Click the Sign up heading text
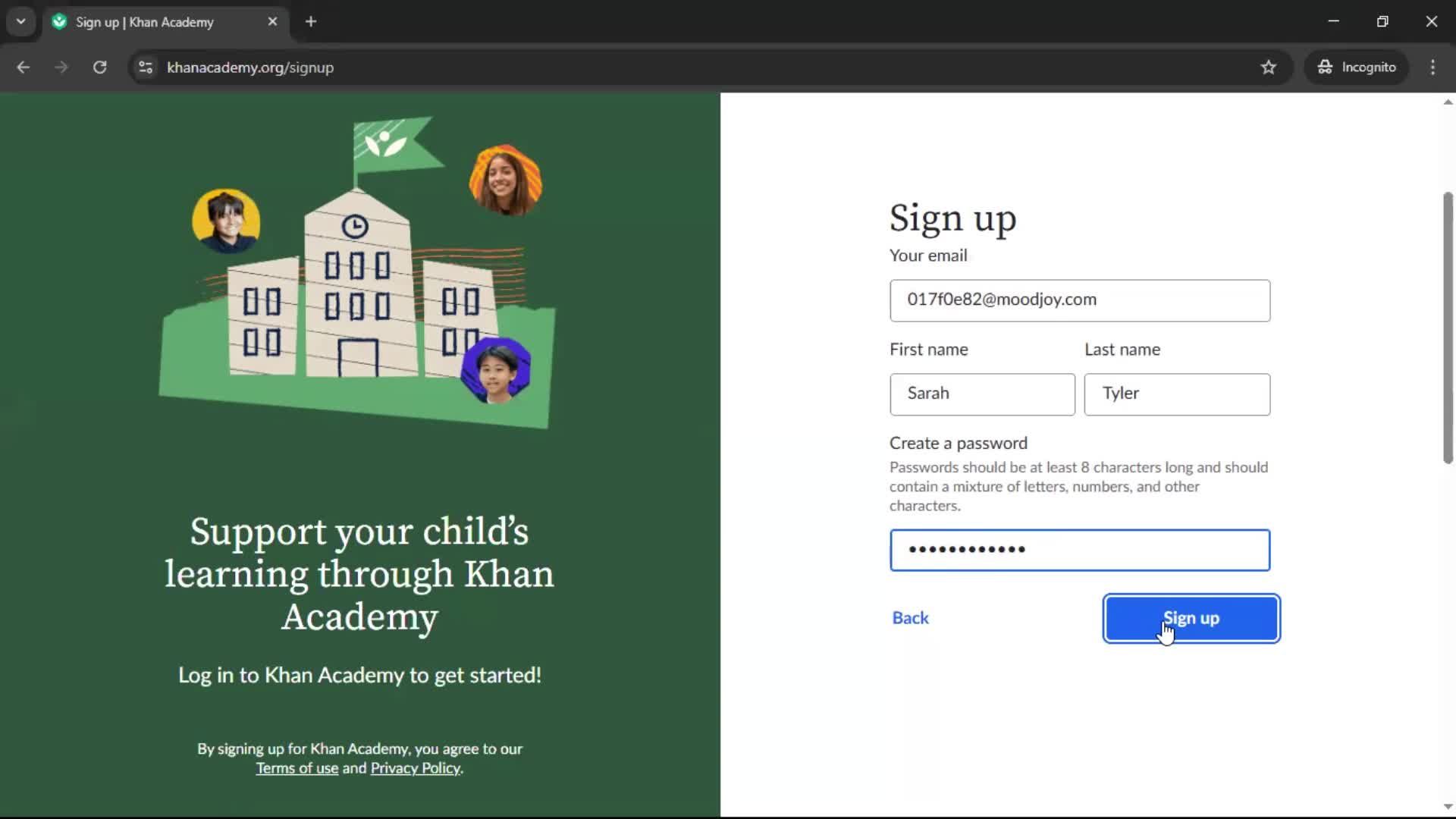Viewport: 1456px width, 819px height. 952,218
